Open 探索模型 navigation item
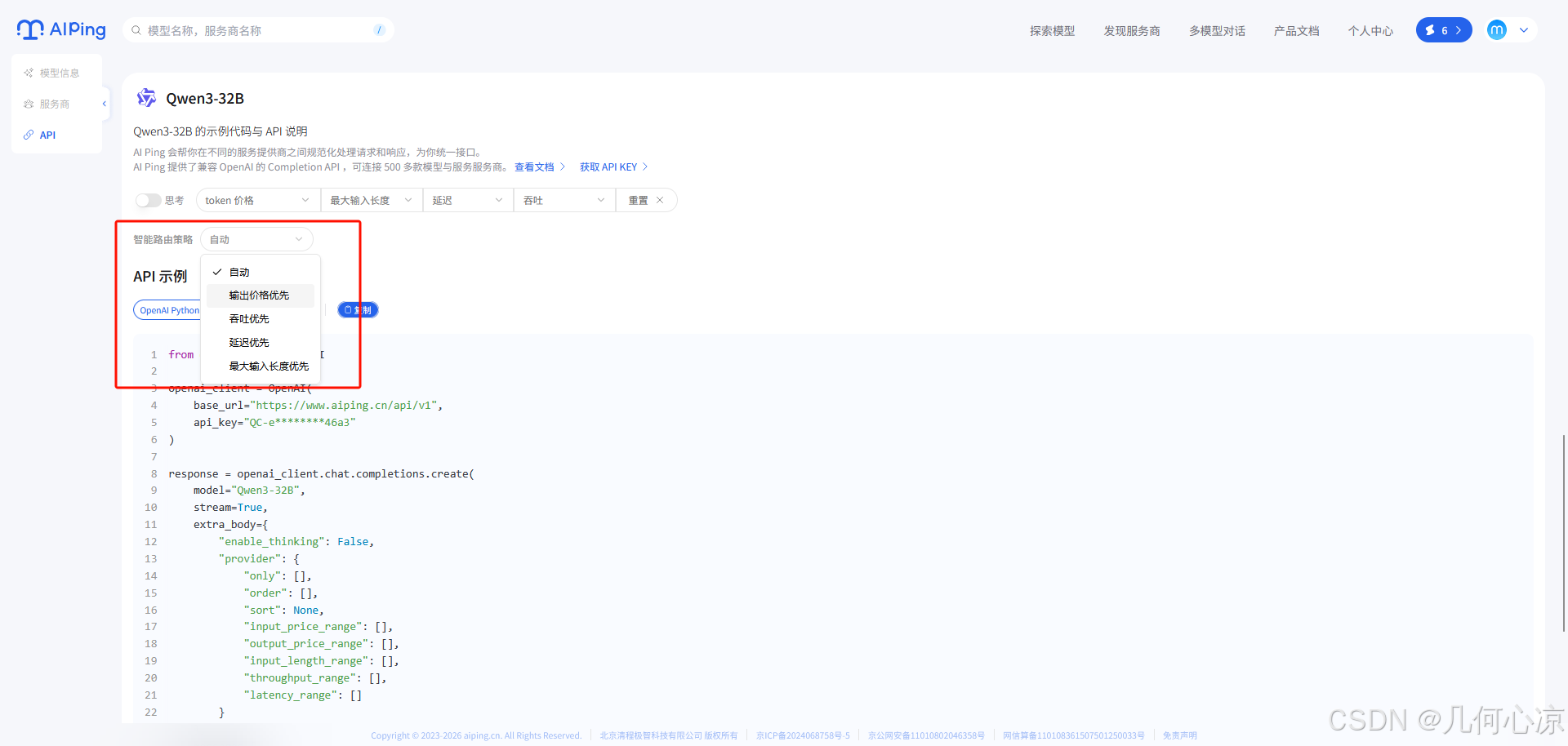1568x746 pixels. (1052, 31)
